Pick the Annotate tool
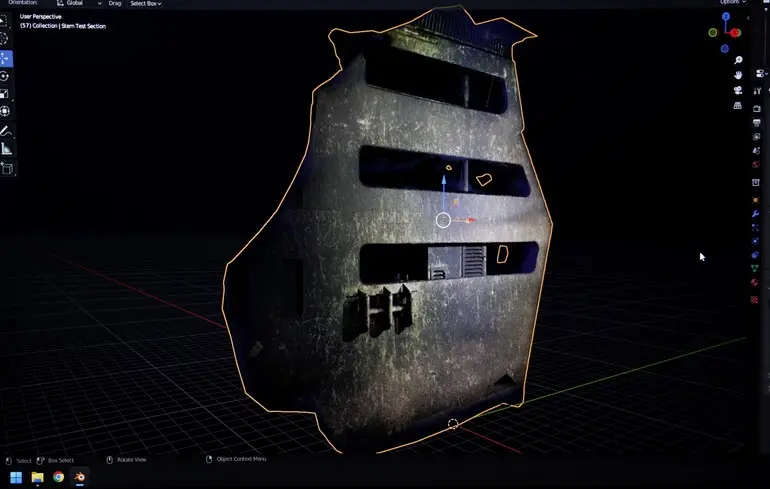This screenshot has width=770, height=489. click(6, 131)
